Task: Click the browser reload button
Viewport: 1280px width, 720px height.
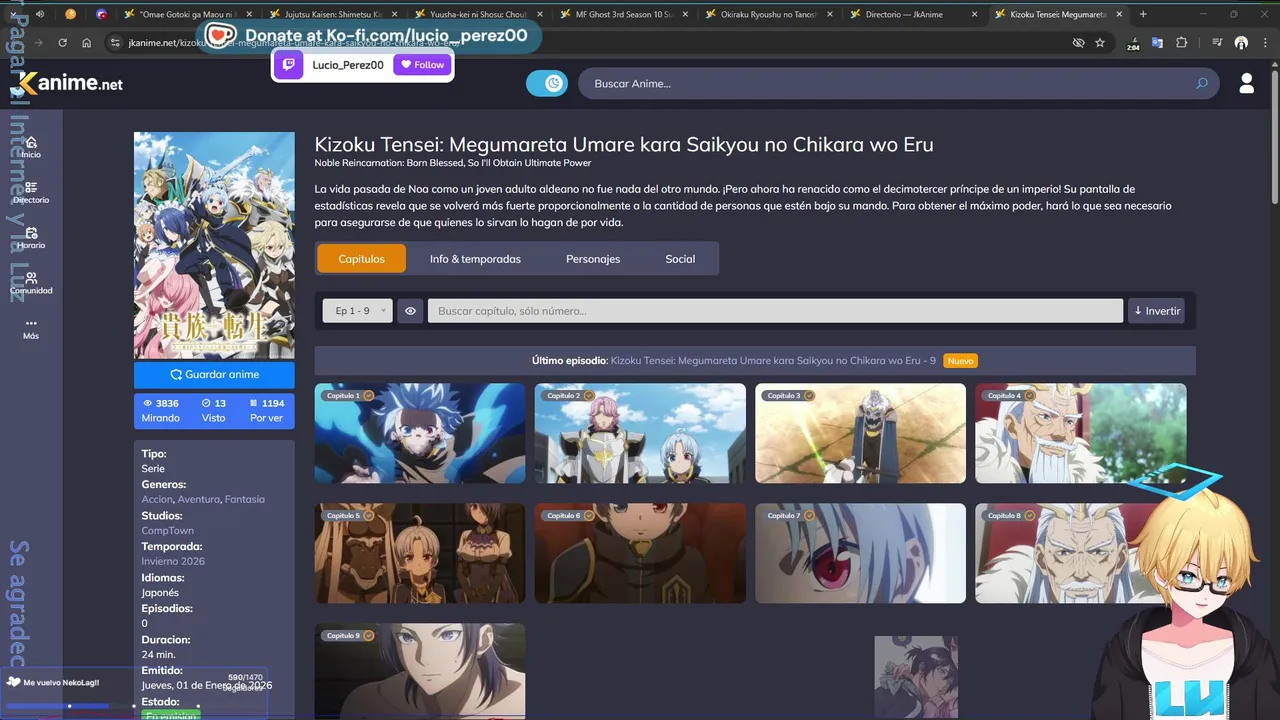Action: click(x=62, y=43)
